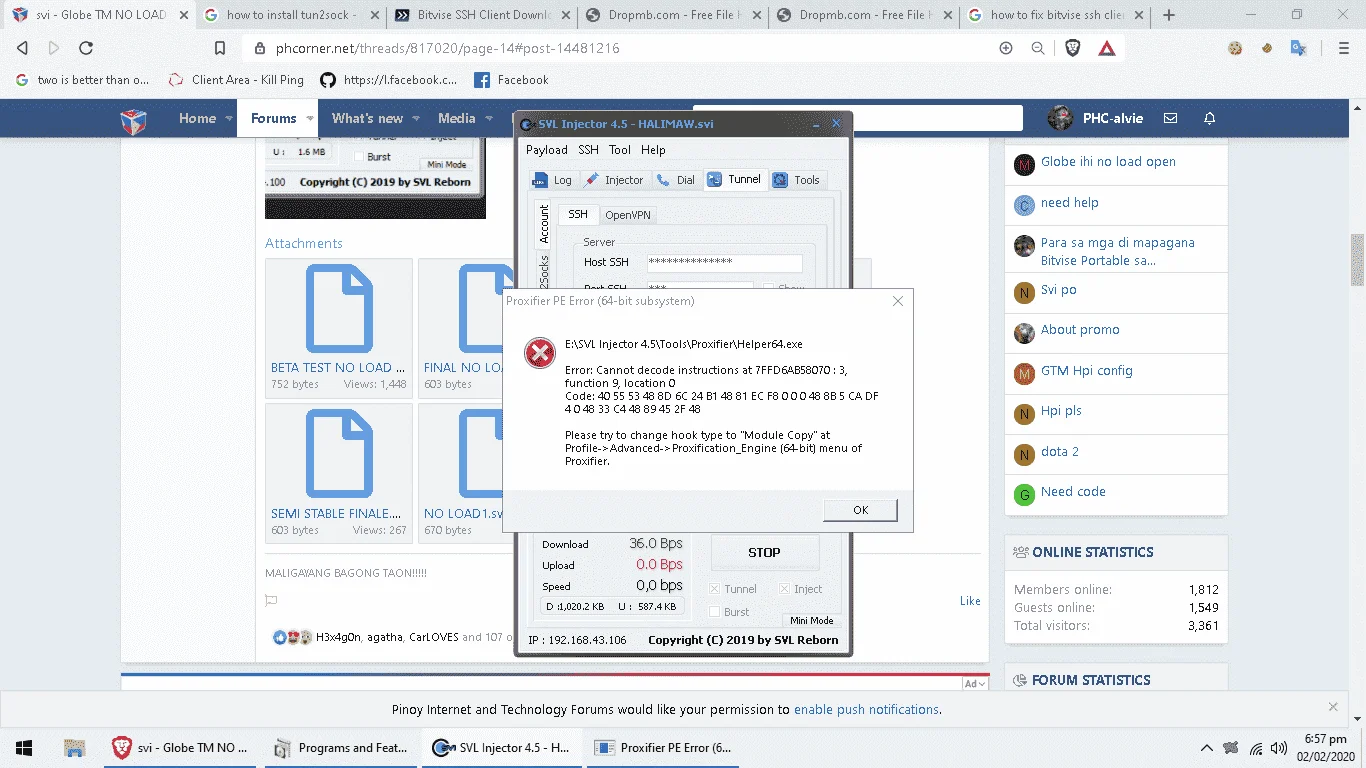Image resolution: width=1366 pixels, height=768 pixels.
Task: Open the Windows Start menu
Action: 23,748
